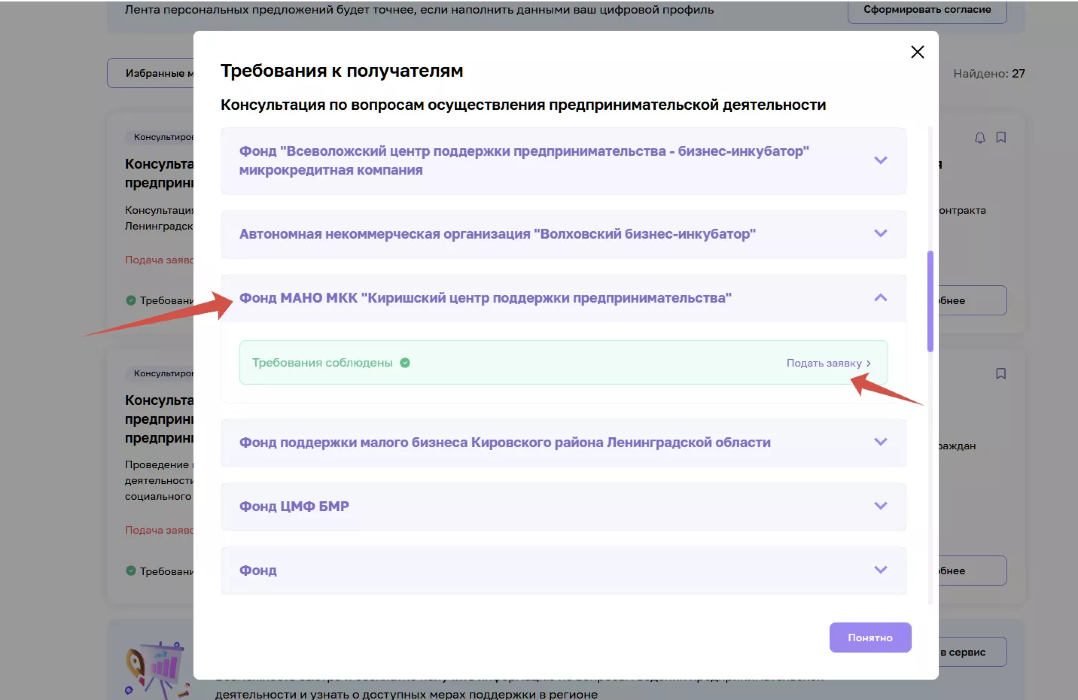Click the "Понятно" button

coord(869,638)
